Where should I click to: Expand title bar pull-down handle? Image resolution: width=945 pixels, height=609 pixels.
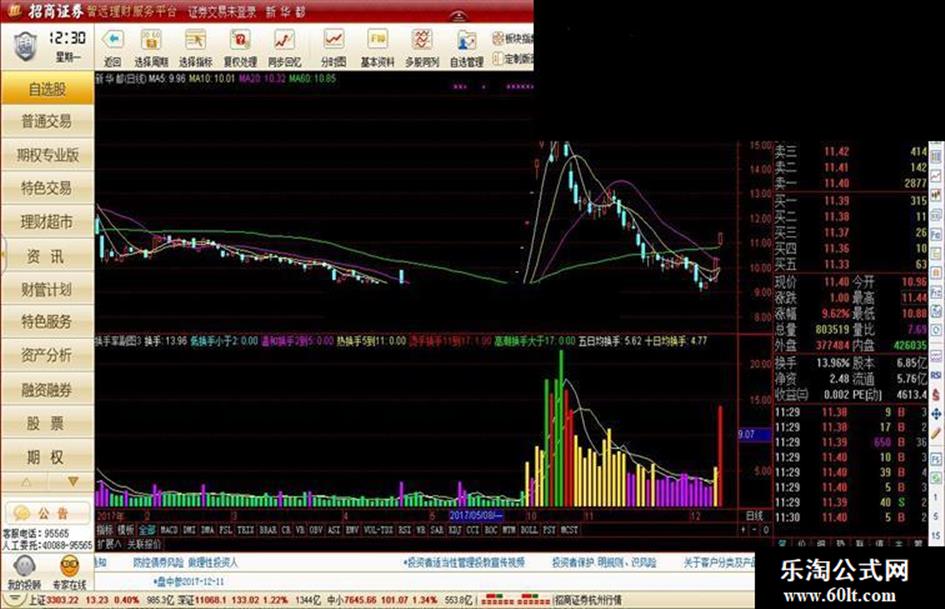[x=458, y=16]
